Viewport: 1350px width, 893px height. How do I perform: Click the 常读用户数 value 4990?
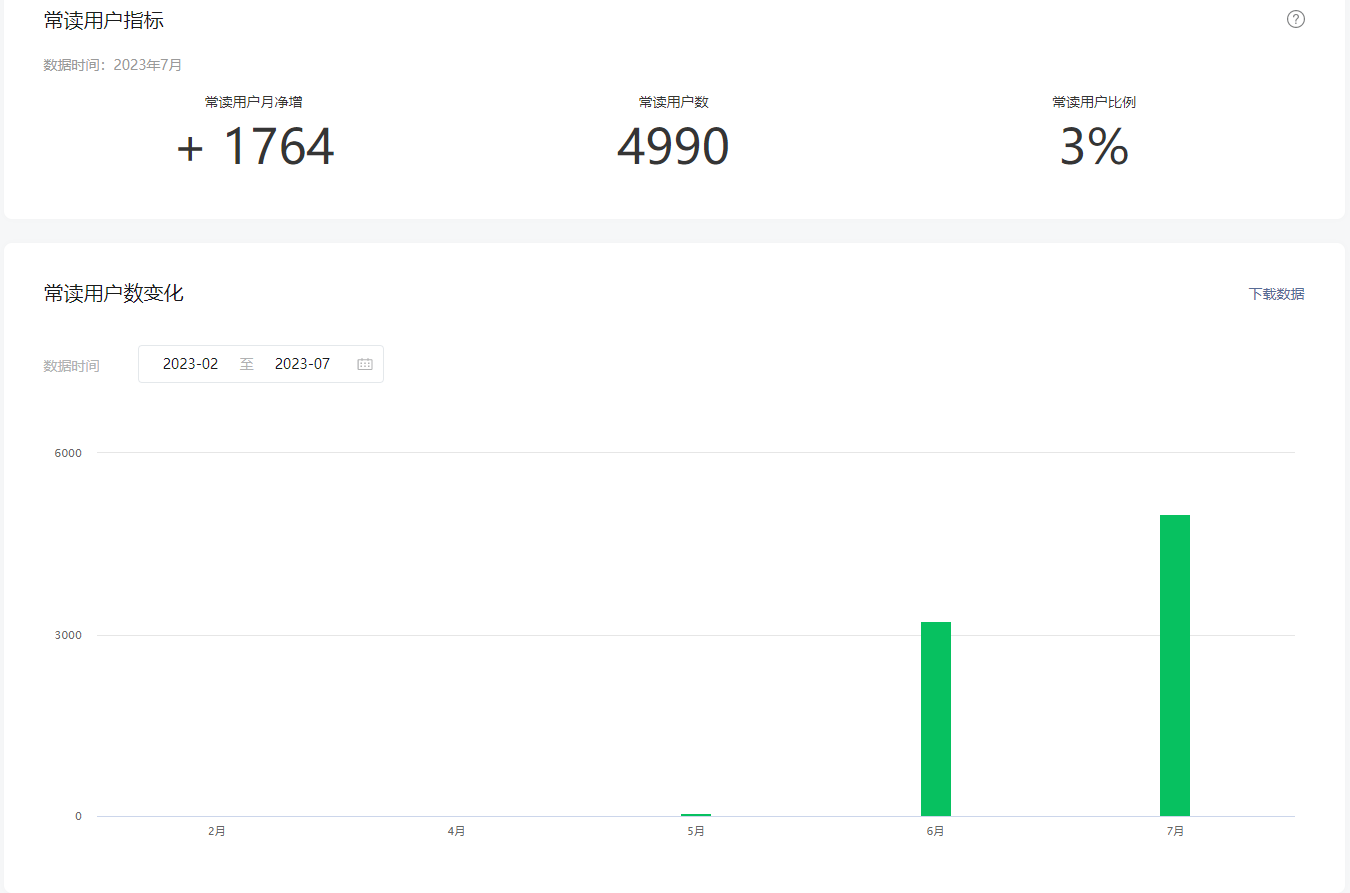pos(673,147)
